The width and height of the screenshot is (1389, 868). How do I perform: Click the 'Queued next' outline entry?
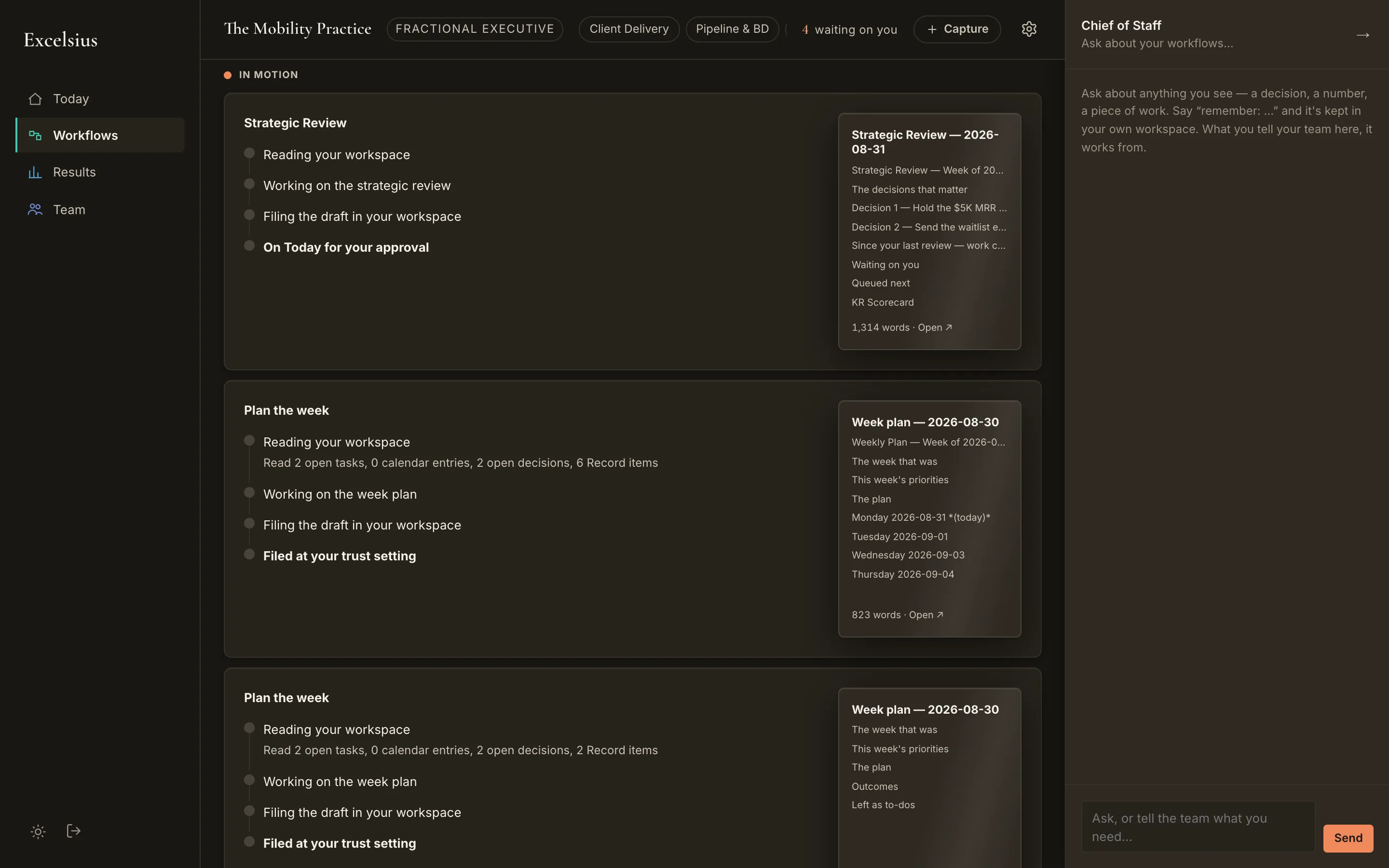881,283
